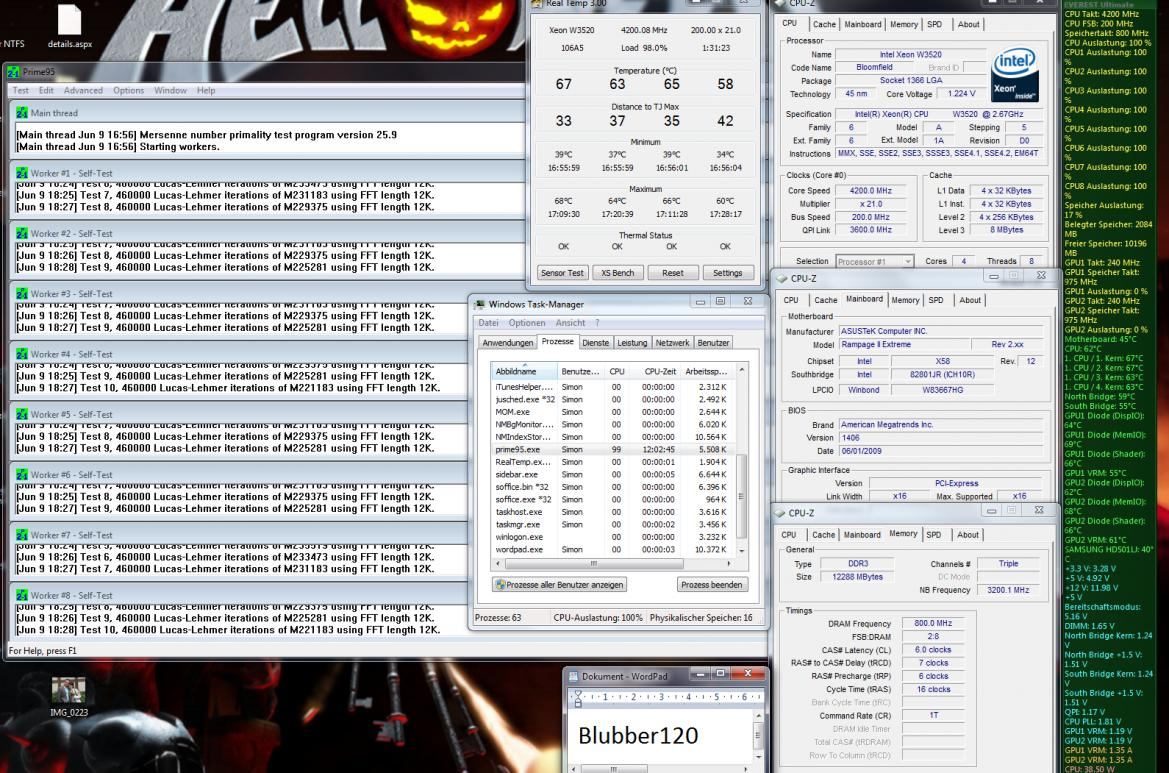
Task: Select the wordpad.exe process row
Action: (613, 549)
